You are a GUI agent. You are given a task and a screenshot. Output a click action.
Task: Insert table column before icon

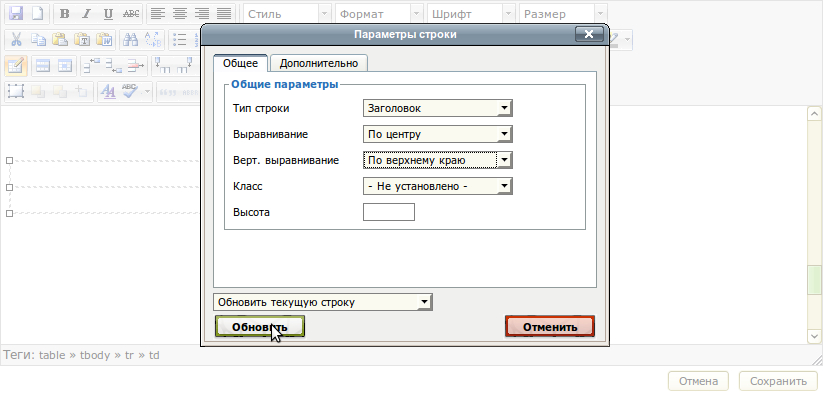point(163,66)
